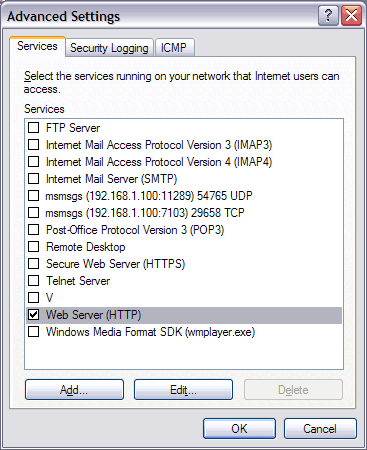The height and width of the screenshot is (450, 367).
Task: Check the Remote Desktop checkbox
Action: [33, 247]
